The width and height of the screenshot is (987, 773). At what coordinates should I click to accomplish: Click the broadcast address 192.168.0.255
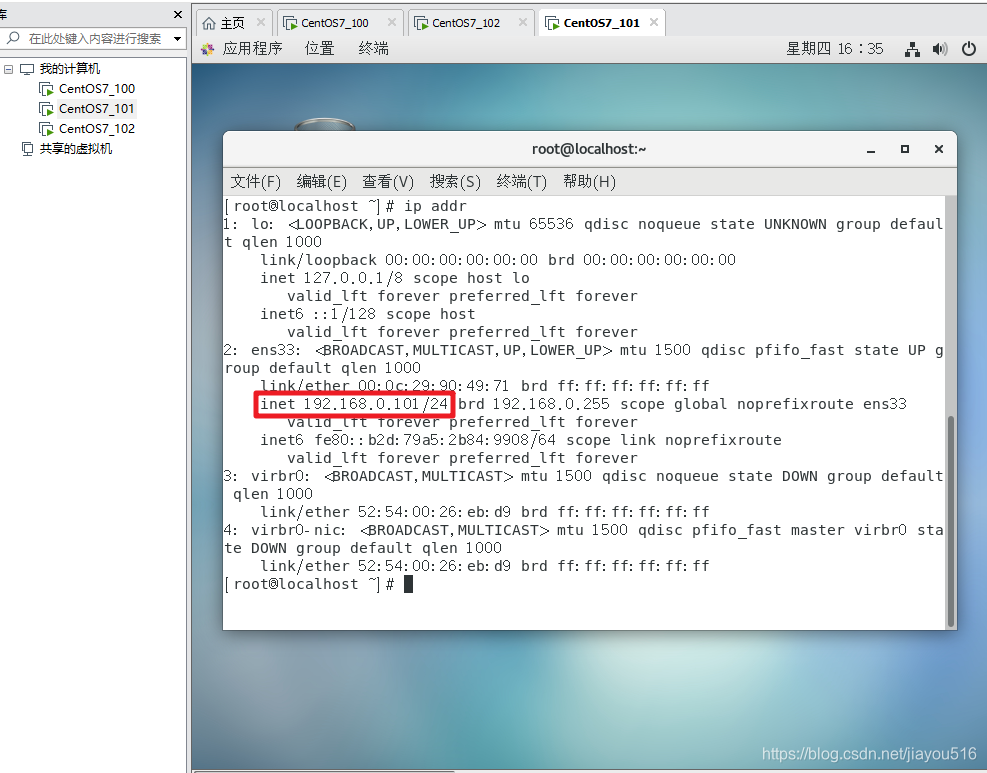pos(551,404)
